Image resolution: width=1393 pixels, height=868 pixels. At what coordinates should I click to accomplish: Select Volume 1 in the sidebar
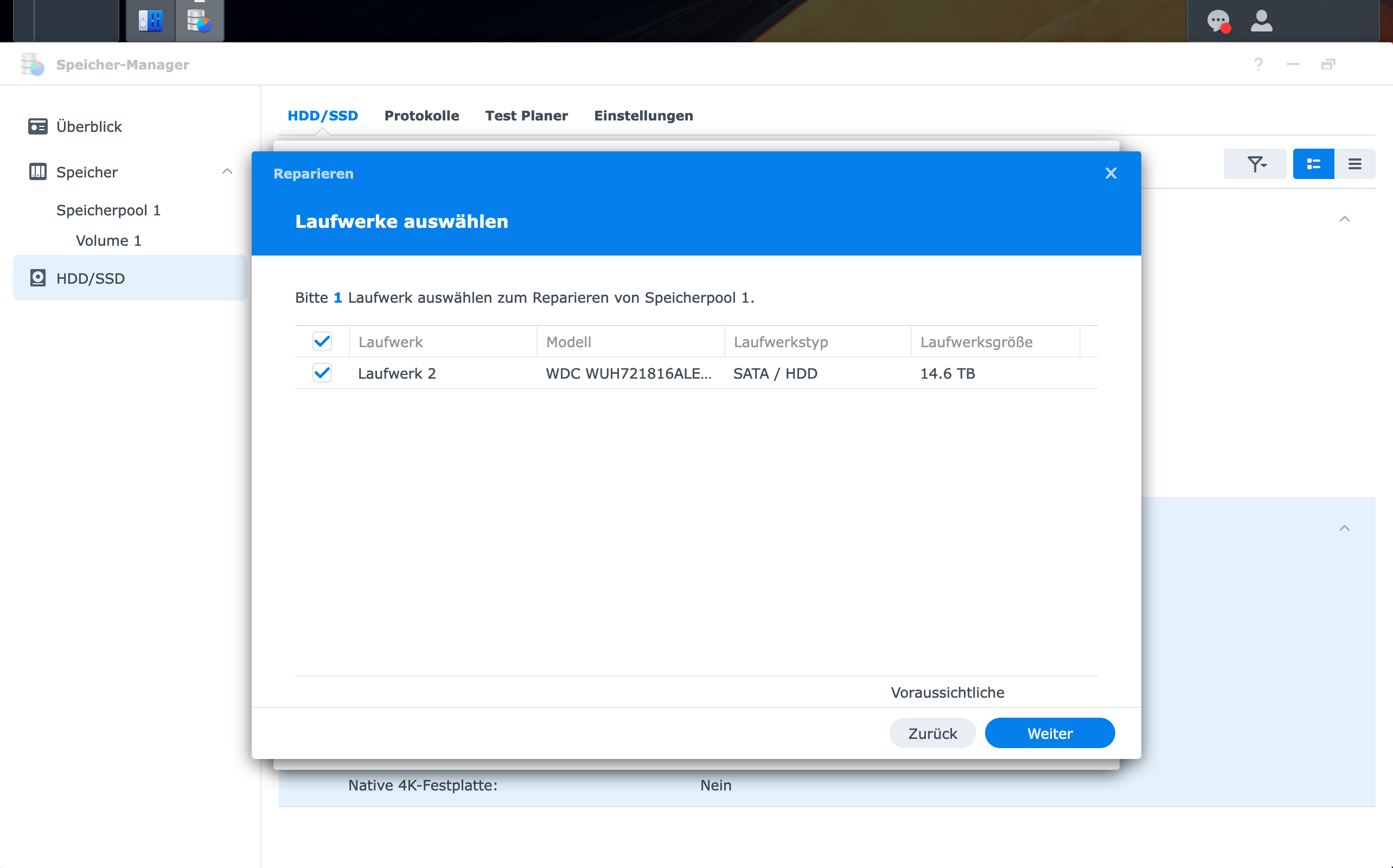tap(108, 240)
